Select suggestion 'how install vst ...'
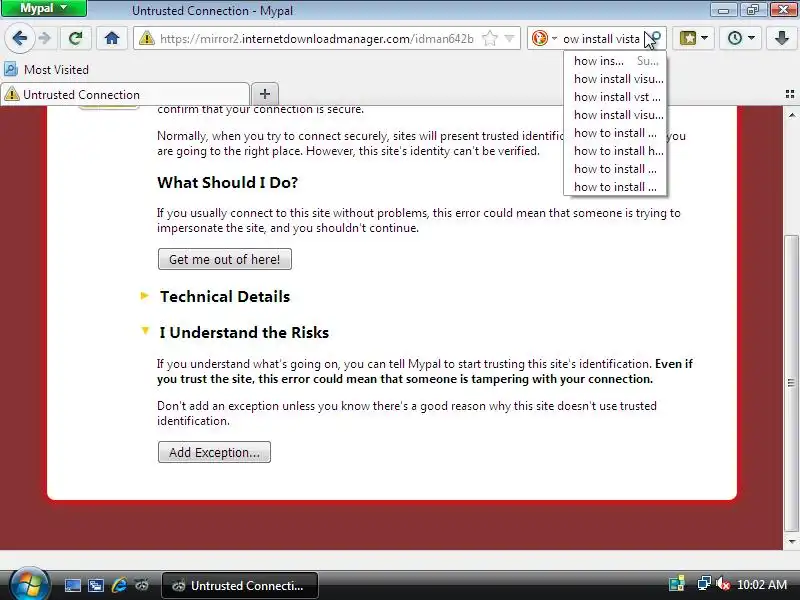This screenshot has width=800, height=600. click(615, 97)
